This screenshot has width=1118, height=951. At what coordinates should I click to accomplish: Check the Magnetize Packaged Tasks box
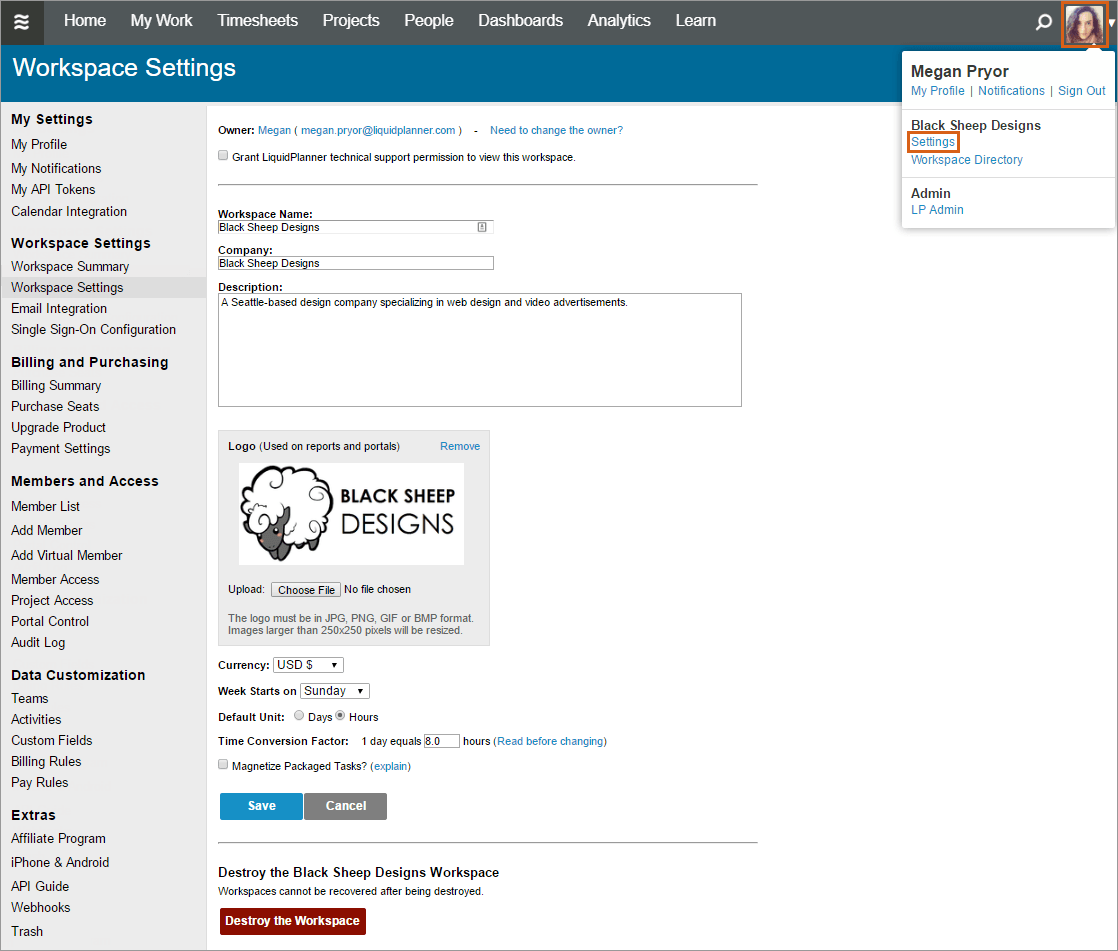[x=223, y=765]
